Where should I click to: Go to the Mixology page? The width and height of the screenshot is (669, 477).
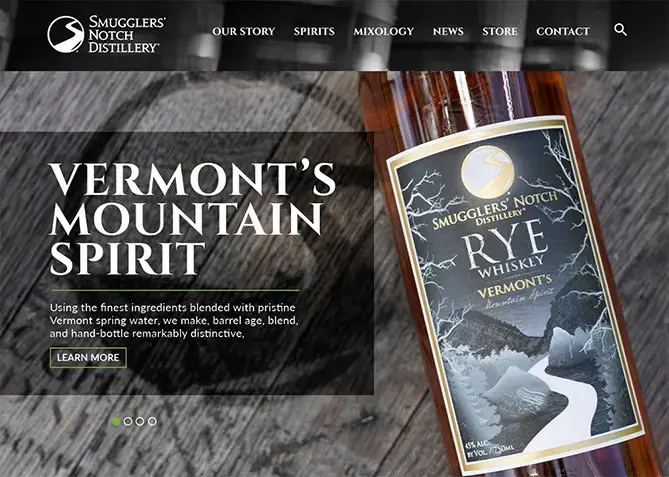tap(384, 32)
